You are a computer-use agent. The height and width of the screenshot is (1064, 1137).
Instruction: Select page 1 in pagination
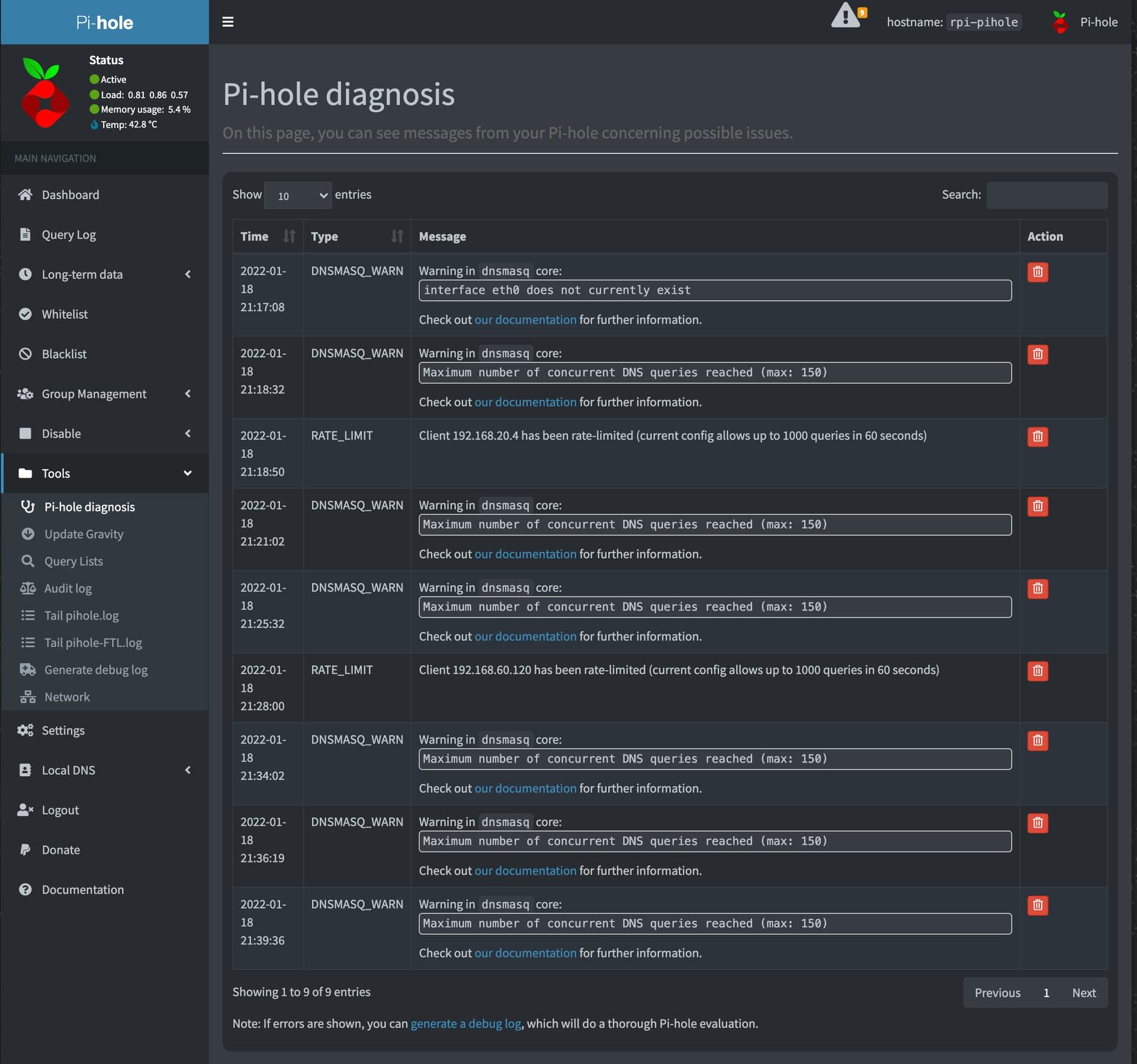pyautogui.click(x=1046, y=993)
